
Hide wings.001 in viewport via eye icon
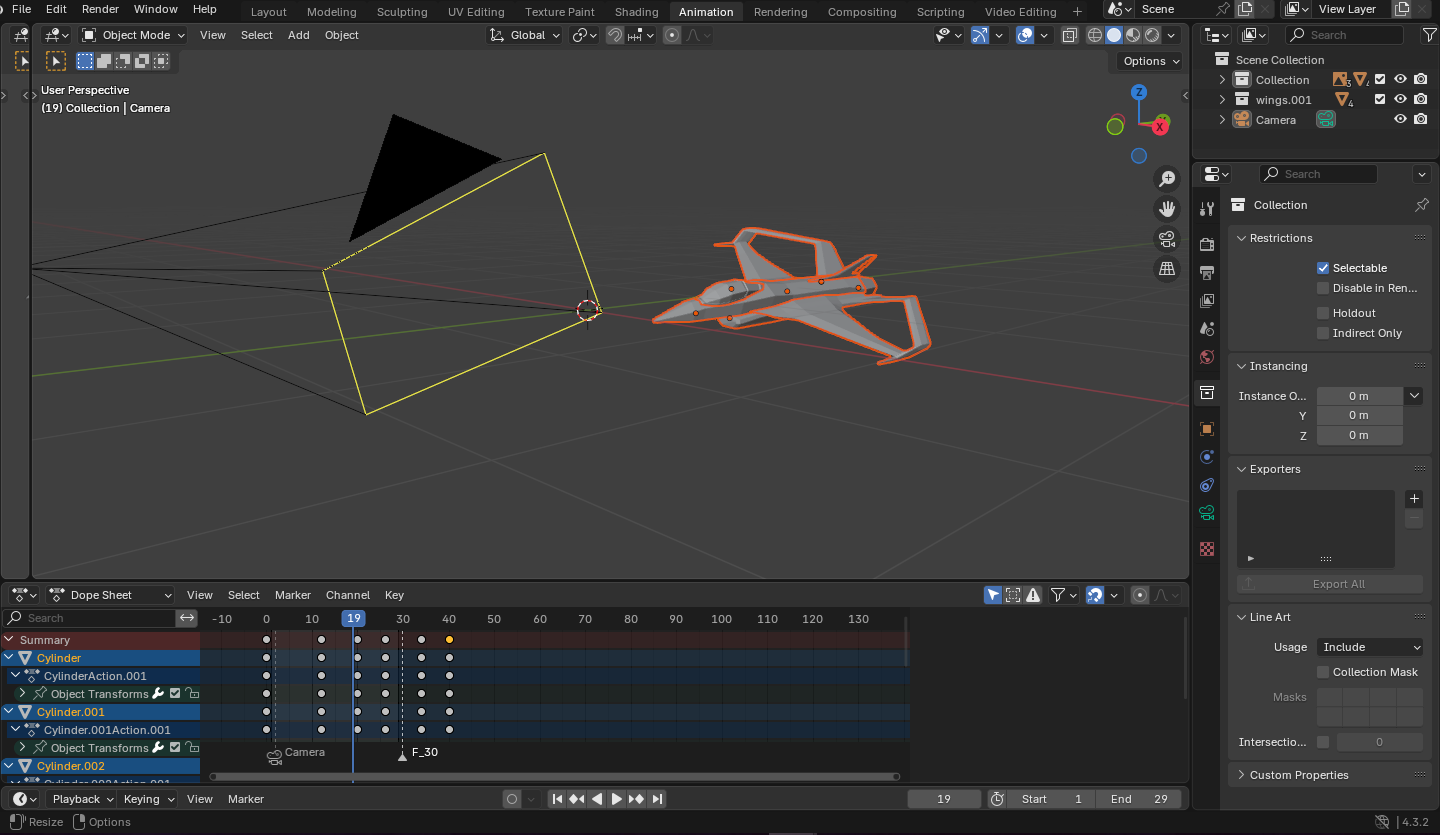tap(1401, 100)
